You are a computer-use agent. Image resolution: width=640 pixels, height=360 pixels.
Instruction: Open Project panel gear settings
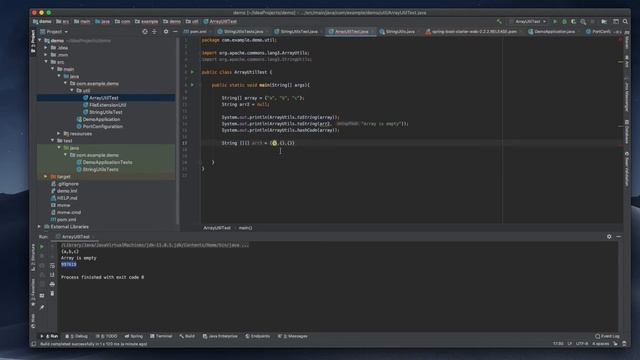[166, 31]
